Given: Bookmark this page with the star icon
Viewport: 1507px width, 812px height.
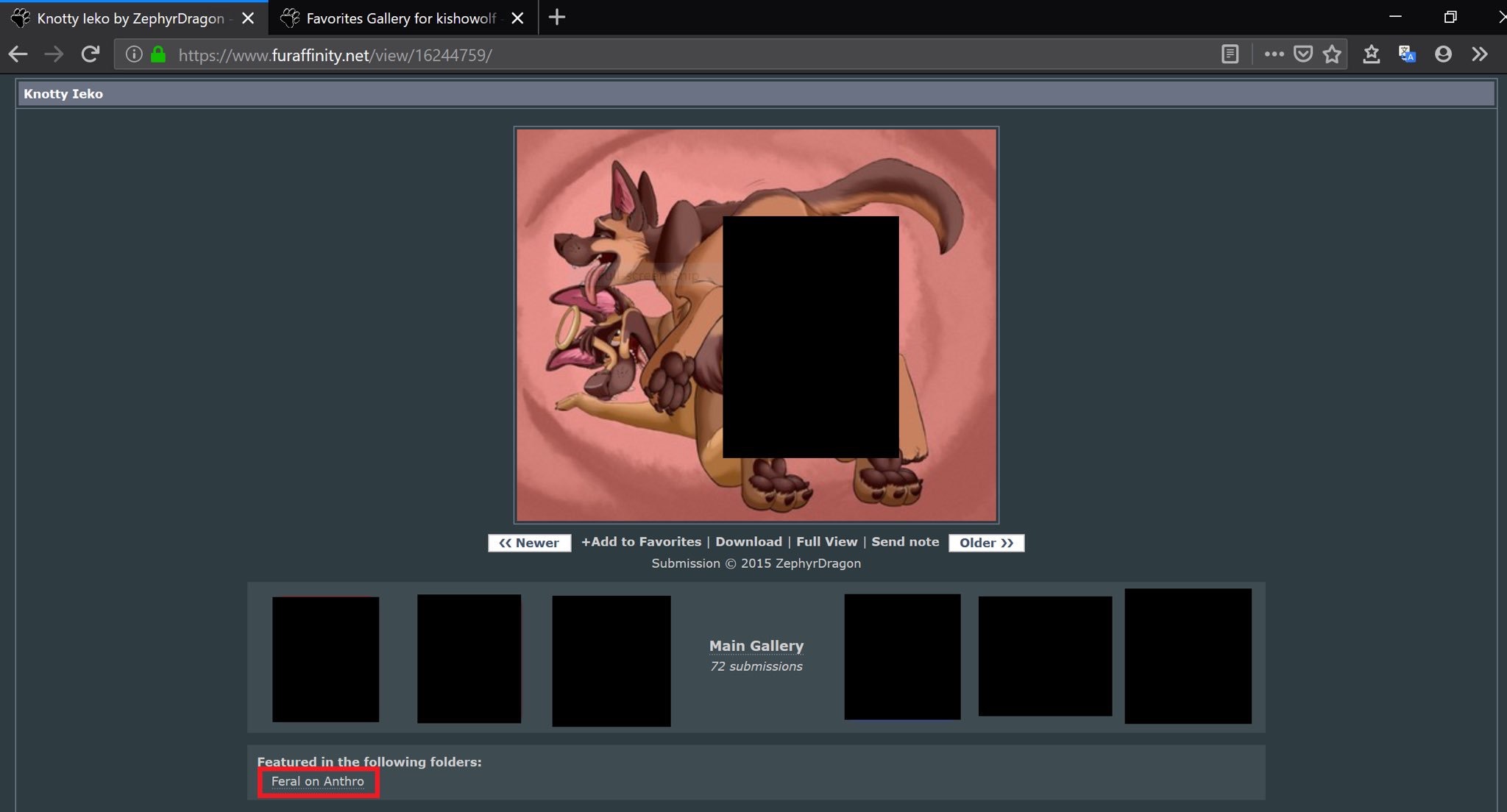Looking at the screenshot, I should [1332, 54].
